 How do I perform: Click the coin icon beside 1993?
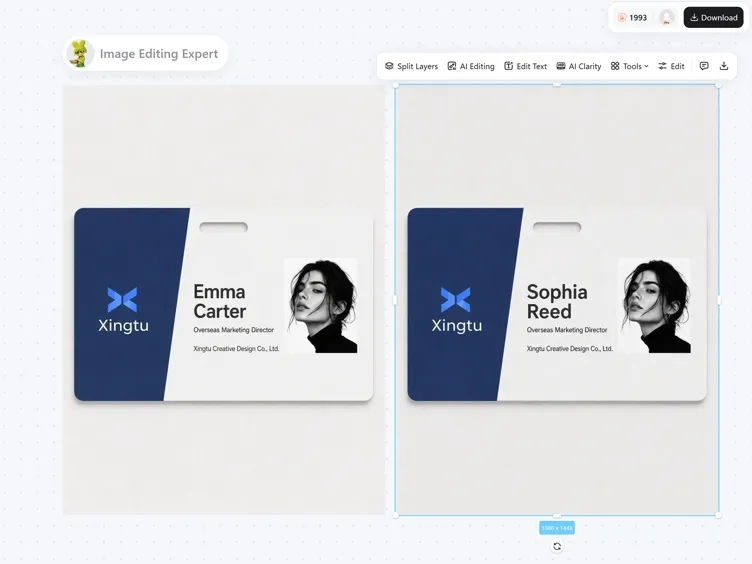622,18
